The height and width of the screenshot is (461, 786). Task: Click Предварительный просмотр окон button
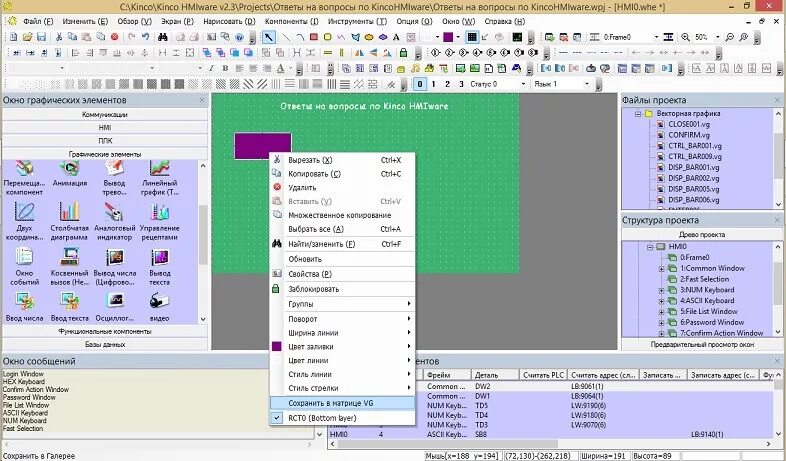point(702,344)
